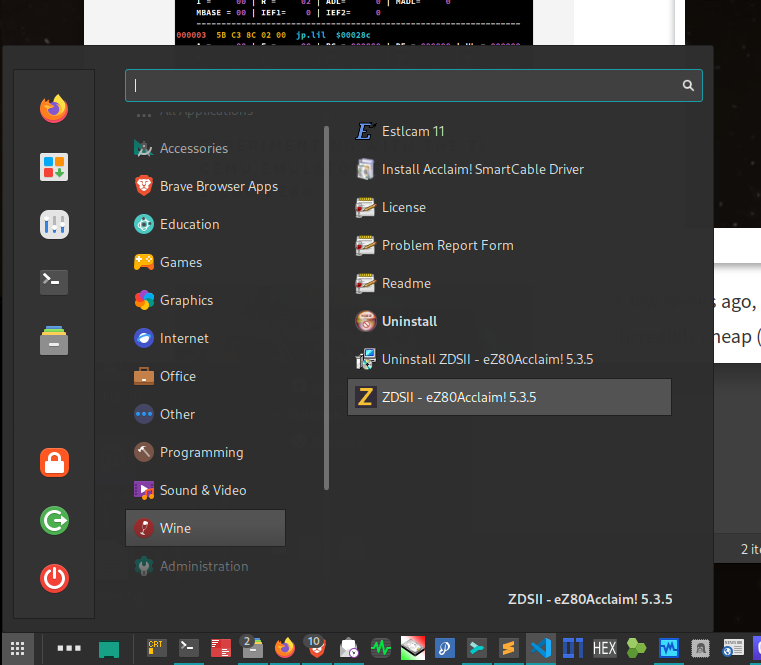
Task: Open file manager windows with badge 2
Action: (252, 648)
